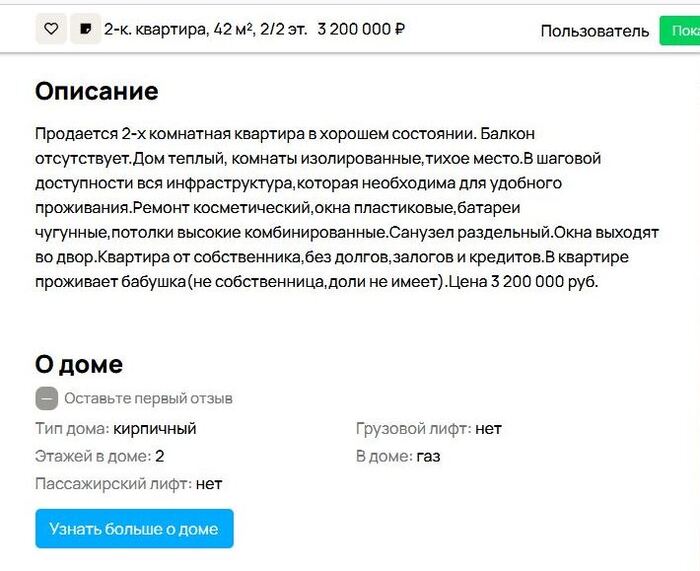Image resolution: width=700 pixels, height=571 pixels.
Task: Click "В доме: газ" detail
Action: click(x=398, y=456)
